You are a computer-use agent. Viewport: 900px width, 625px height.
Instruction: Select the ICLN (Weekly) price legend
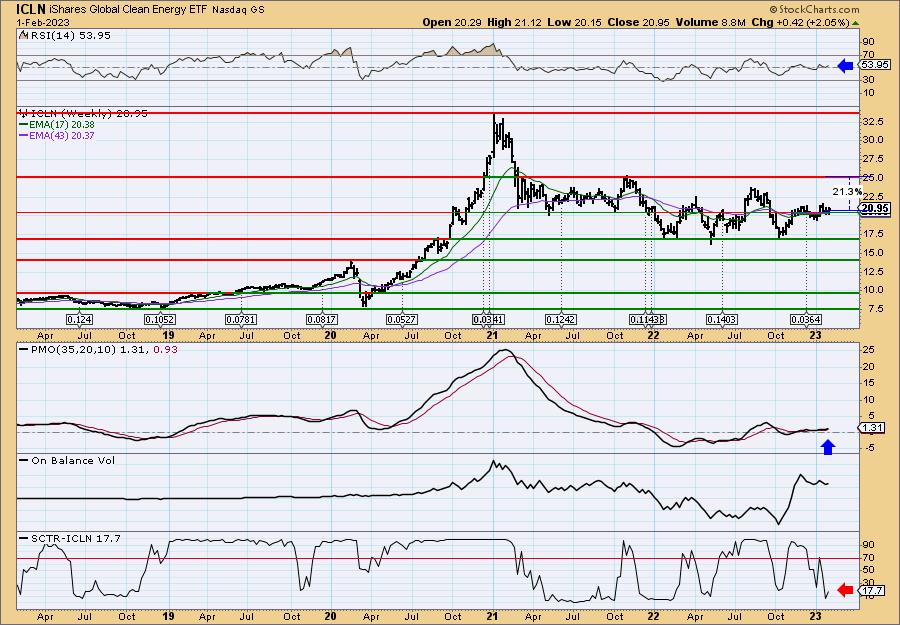point(83,114)
